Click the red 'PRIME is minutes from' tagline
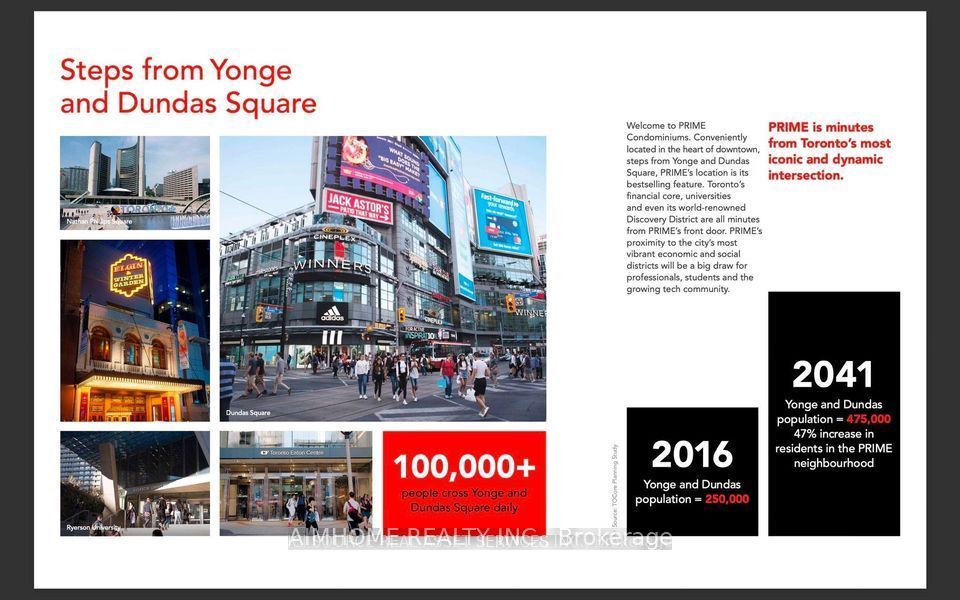Viewport: 960px width, 600px height. coord(830,151)
